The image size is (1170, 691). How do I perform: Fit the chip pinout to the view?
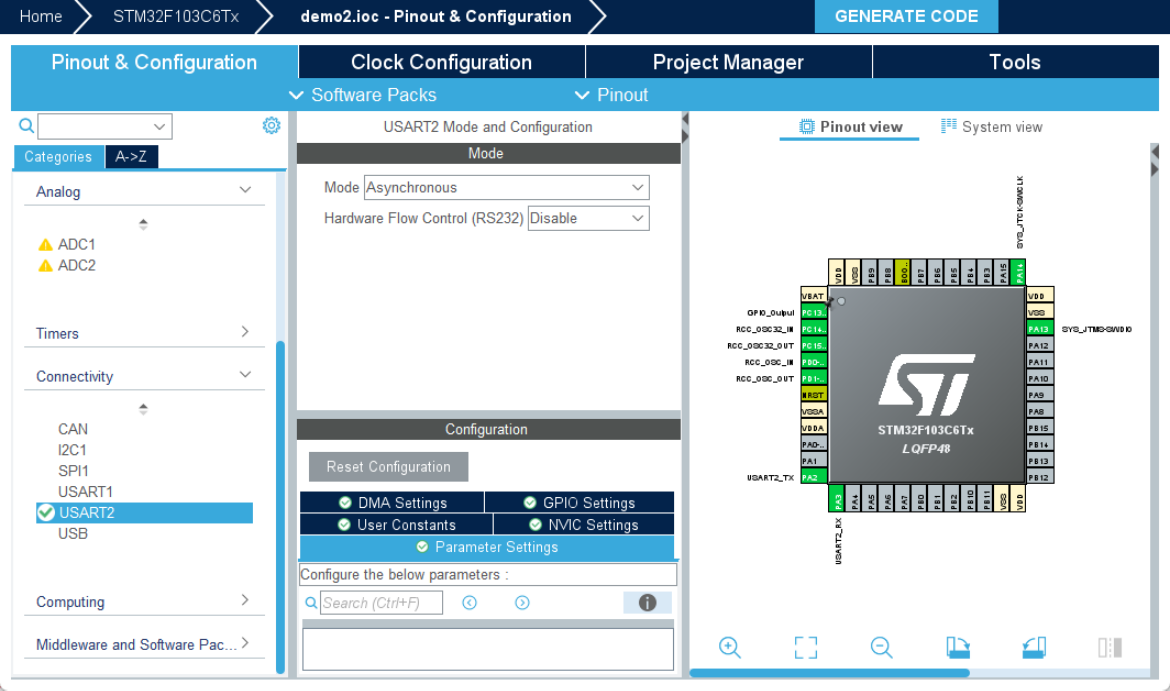click(806, 647)
